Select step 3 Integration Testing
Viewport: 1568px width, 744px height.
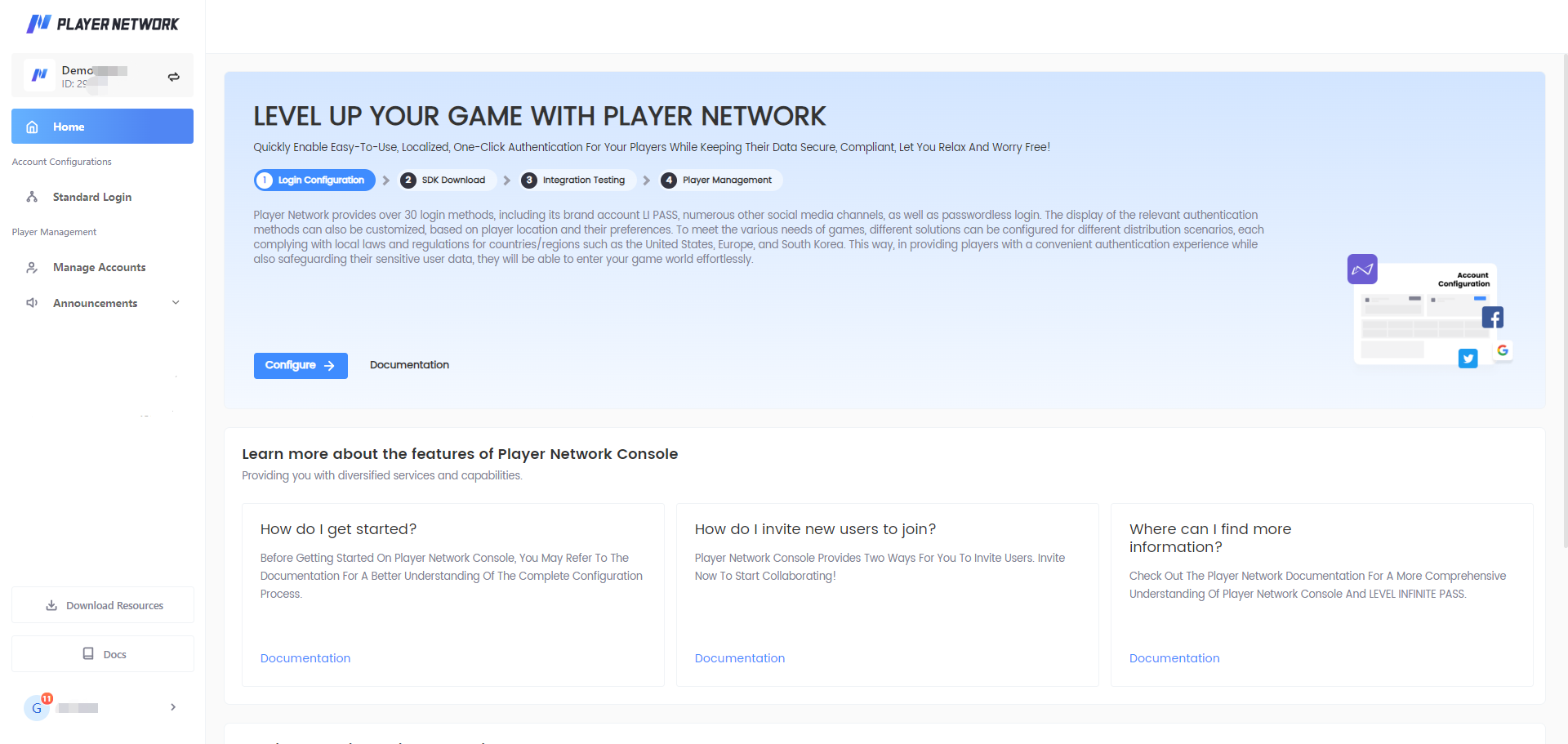pos(576,180)
